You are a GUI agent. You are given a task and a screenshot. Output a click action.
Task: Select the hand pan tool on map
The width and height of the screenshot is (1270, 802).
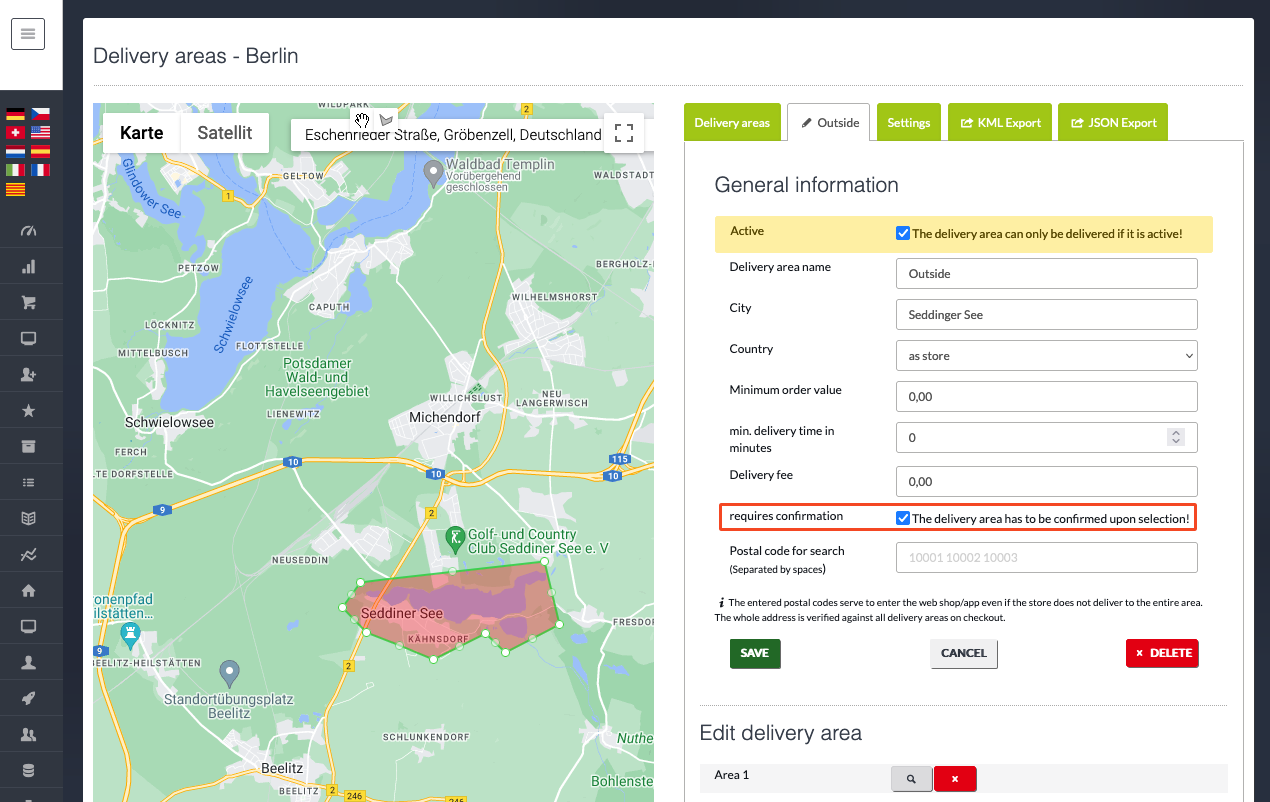pos(362,120)
